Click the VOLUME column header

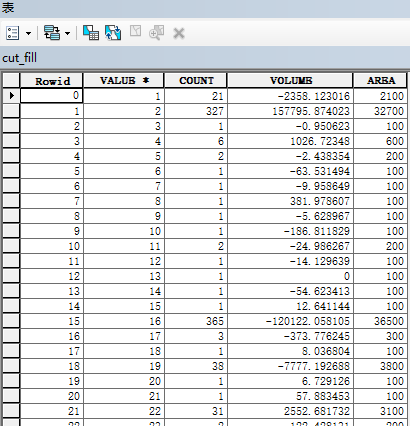tap(290, 81)
